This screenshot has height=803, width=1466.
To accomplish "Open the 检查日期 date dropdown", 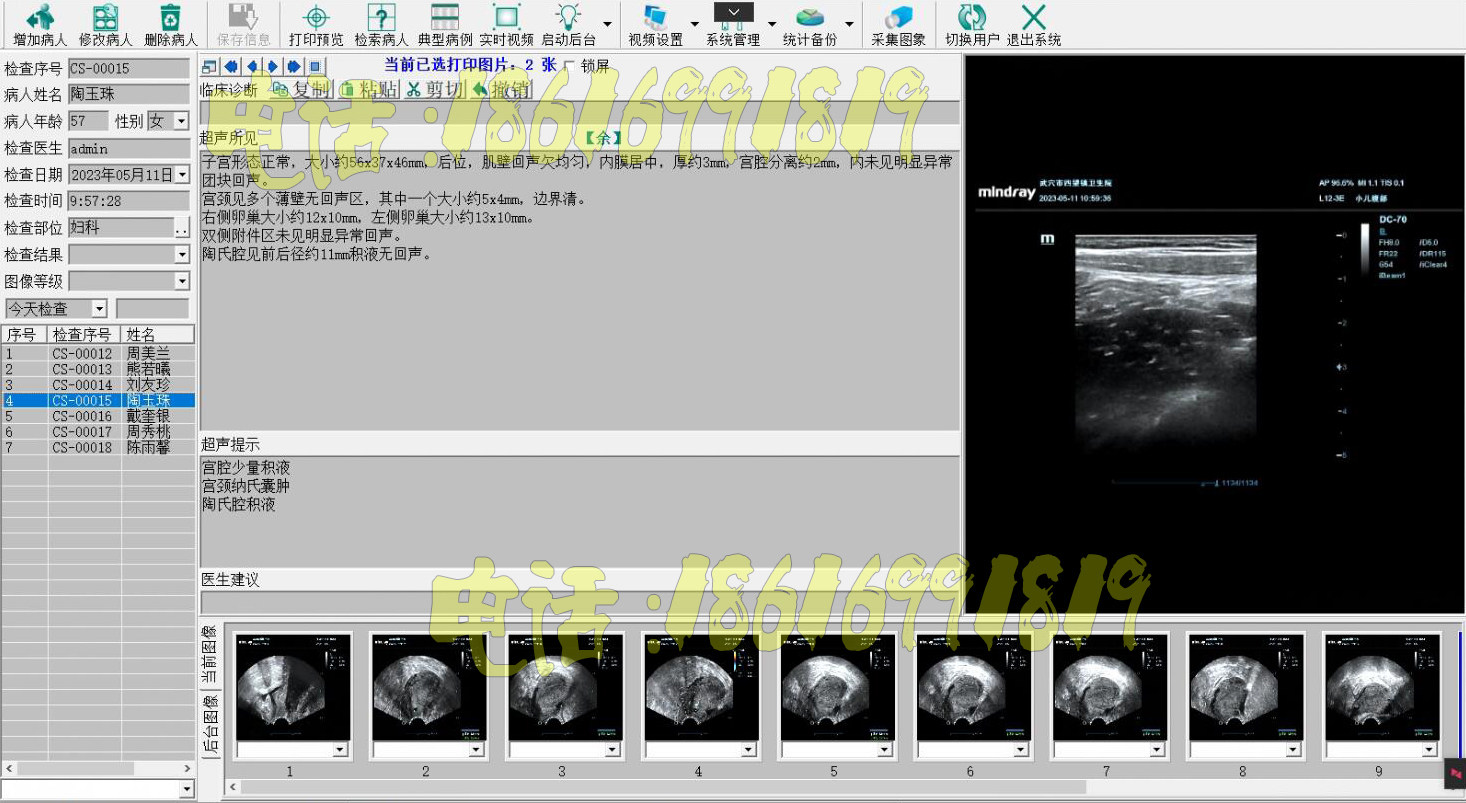I will (x=182, y=174).
